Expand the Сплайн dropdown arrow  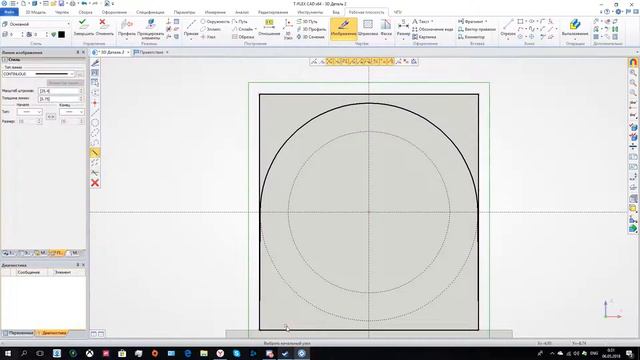(x=256, y=29)
